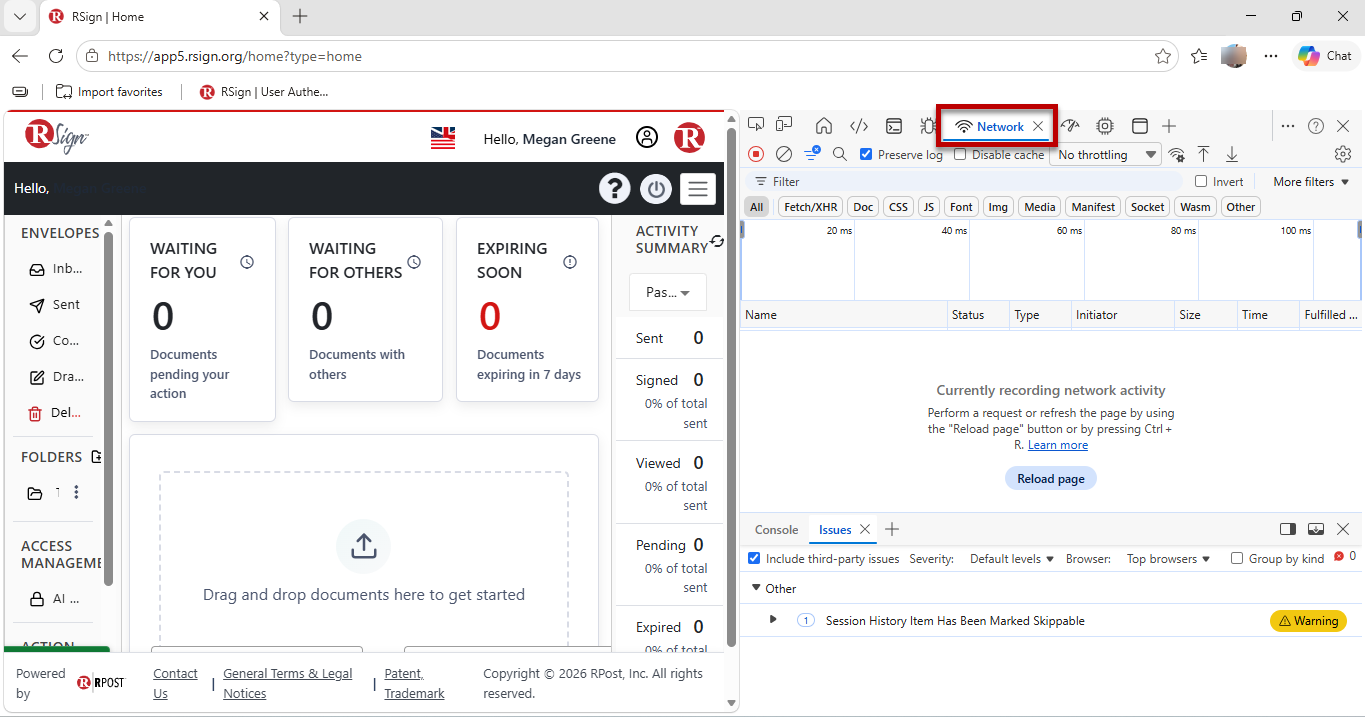
Task: Open network conditions wifi-gear icon
Action: click(1177, 154)
